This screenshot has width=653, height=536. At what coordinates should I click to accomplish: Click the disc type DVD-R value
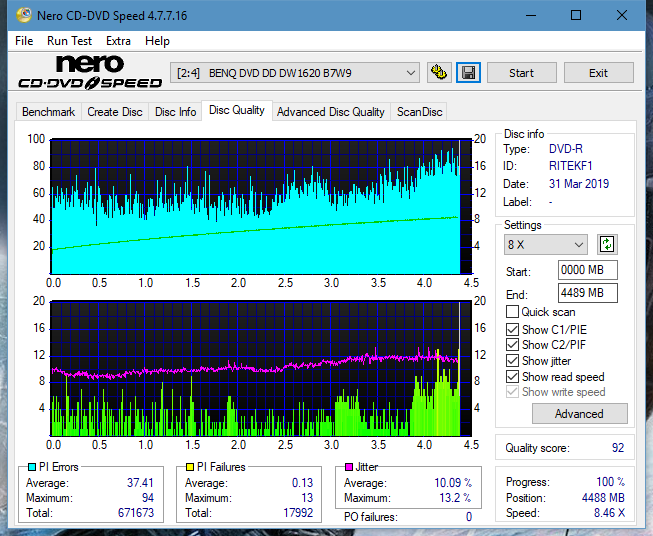[566, 149]
